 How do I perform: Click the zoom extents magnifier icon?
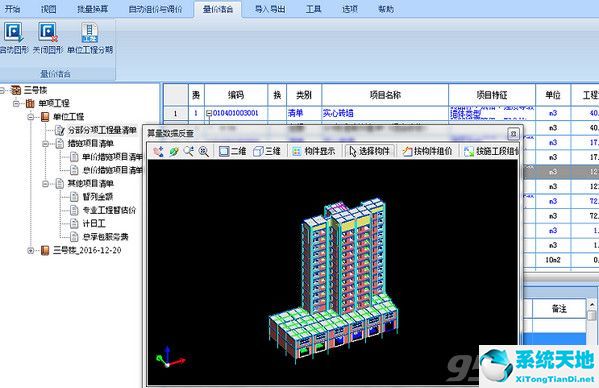coord(204,151)
